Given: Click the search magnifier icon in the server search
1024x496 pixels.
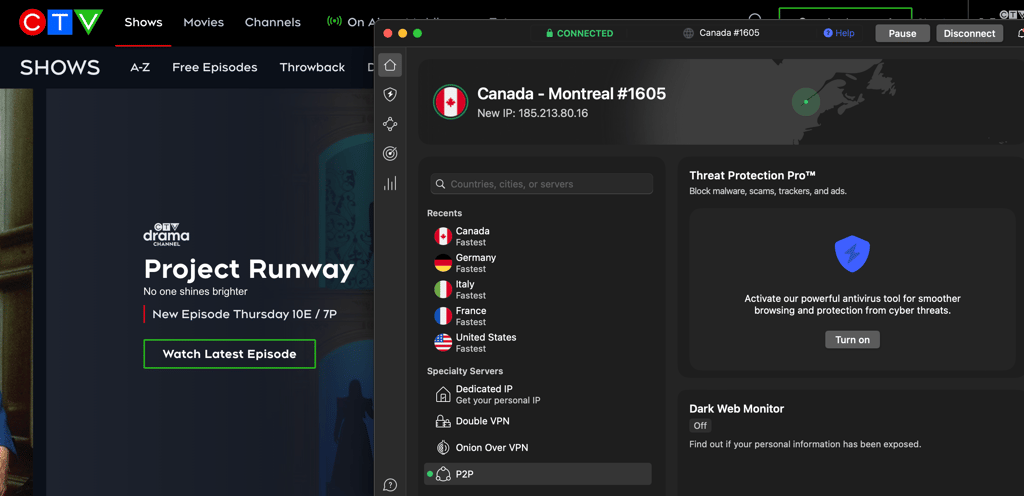Looking at the screenshot, I should pos(441,184).
